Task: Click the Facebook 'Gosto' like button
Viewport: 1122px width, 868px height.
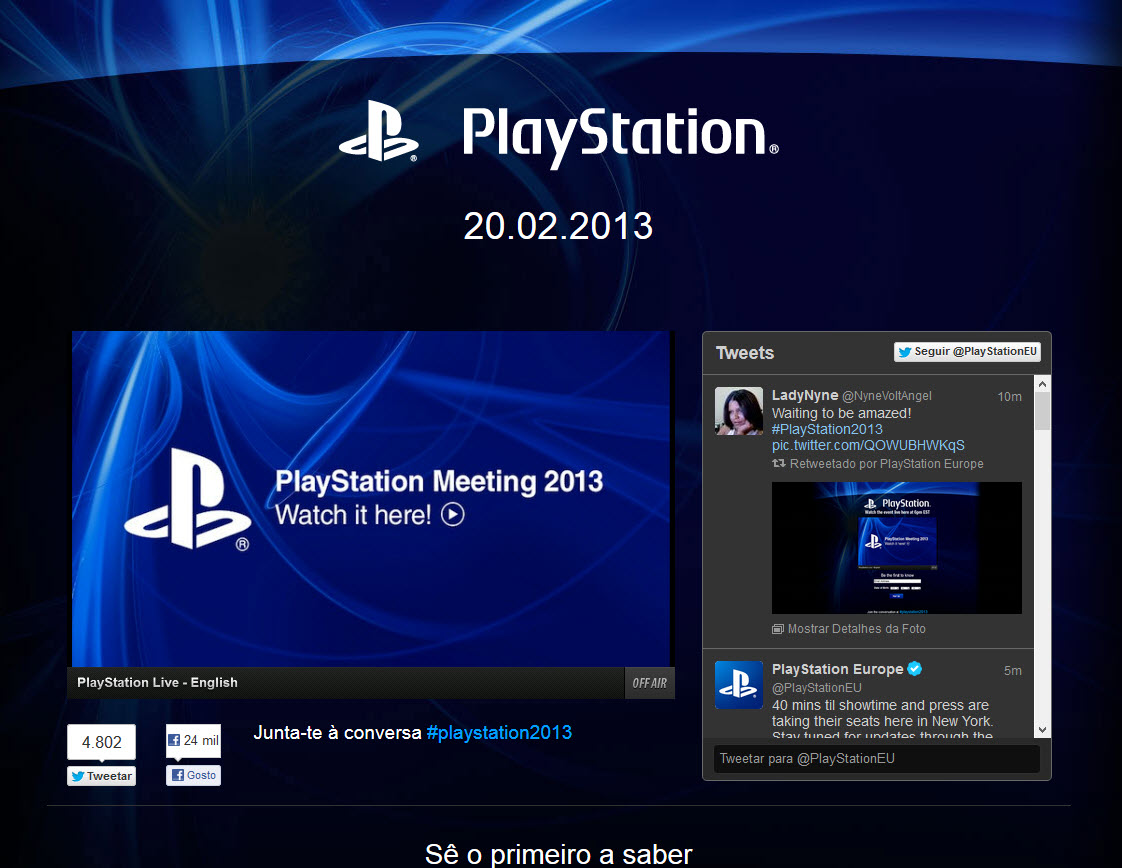Action: 193,775
